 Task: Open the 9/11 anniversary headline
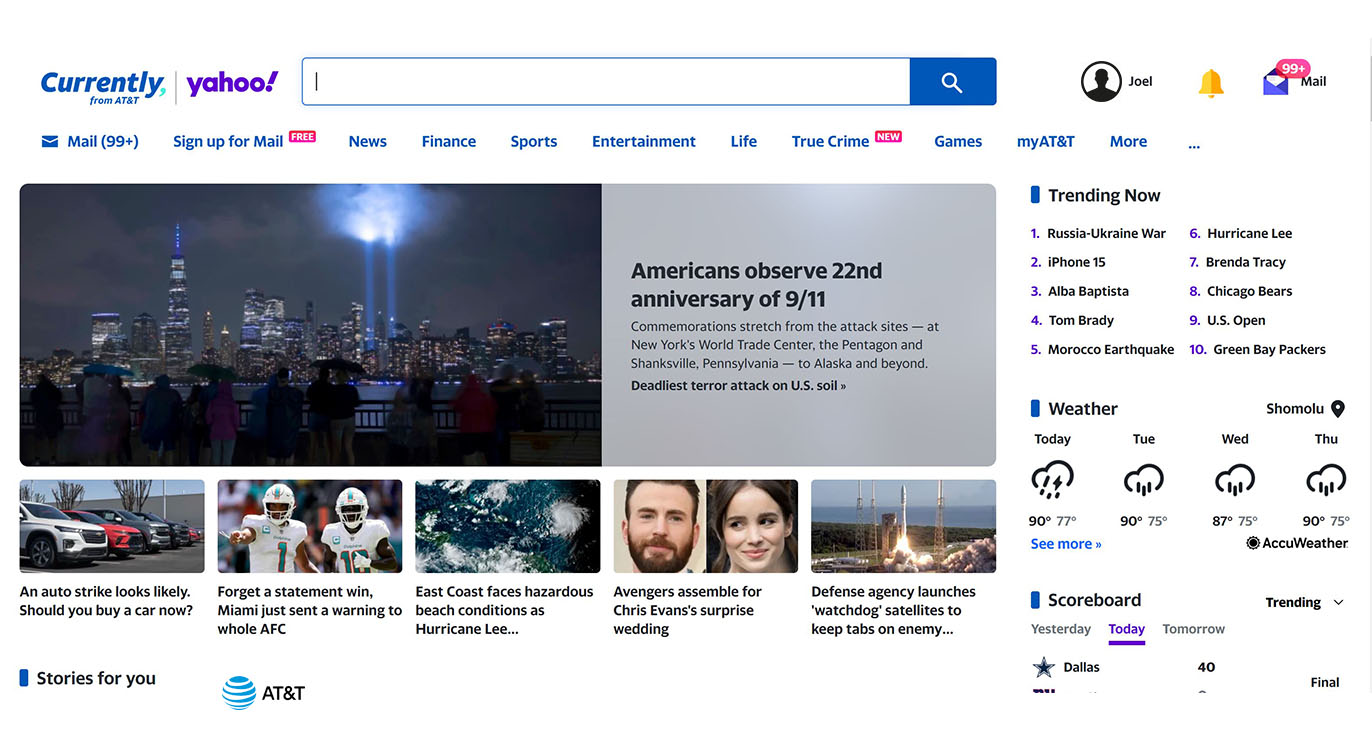coord(756,285)
